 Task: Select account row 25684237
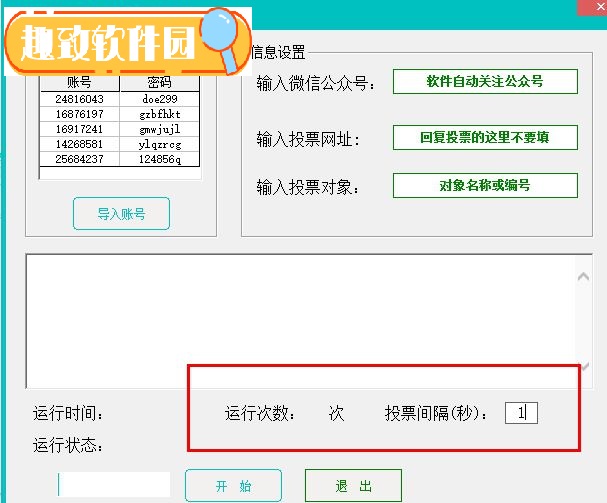[79, 159]
